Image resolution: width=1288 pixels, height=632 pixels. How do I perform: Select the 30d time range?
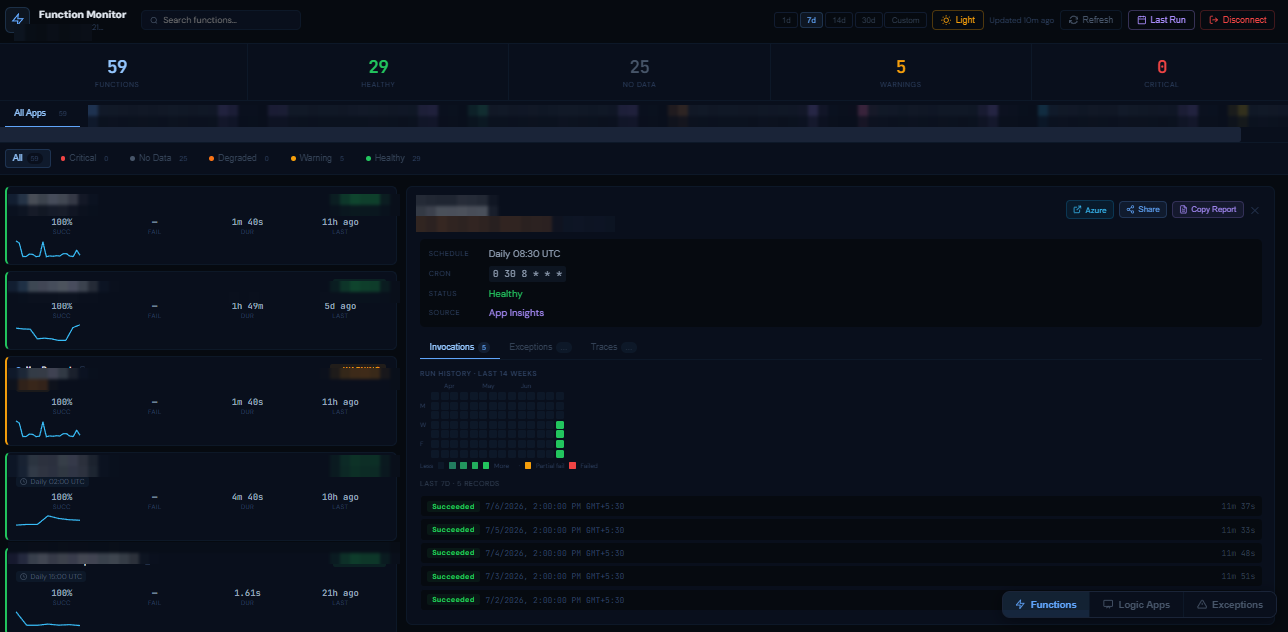(868, 20)
